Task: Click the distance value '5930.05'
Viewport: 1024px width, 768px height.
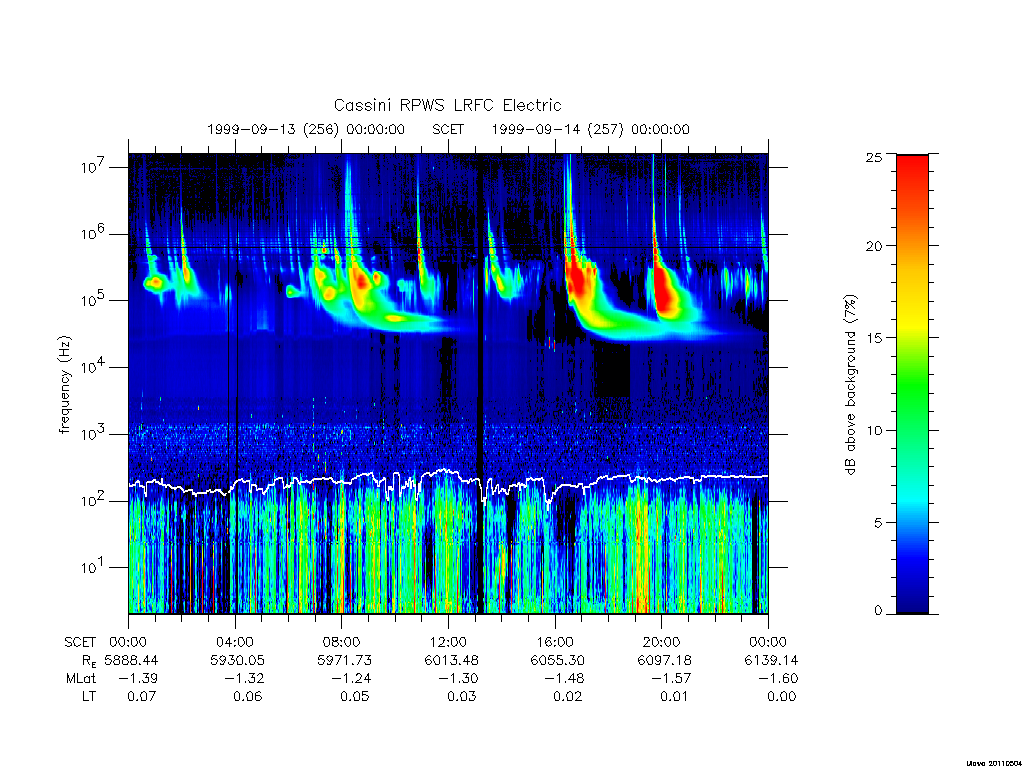Action: tap(237, 660)
